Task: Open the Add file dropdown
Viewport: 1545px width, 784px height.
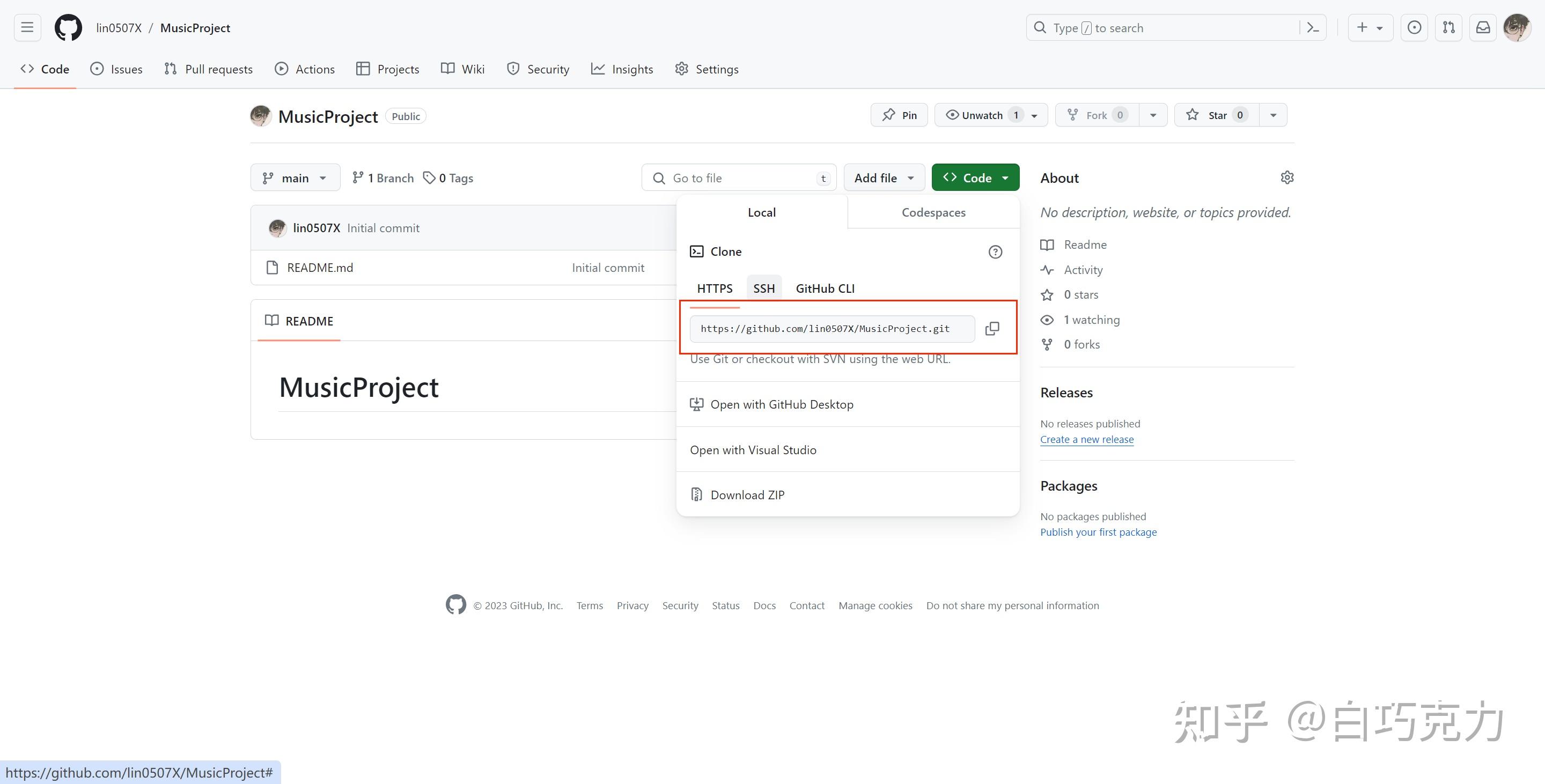Action: [884, 177]
